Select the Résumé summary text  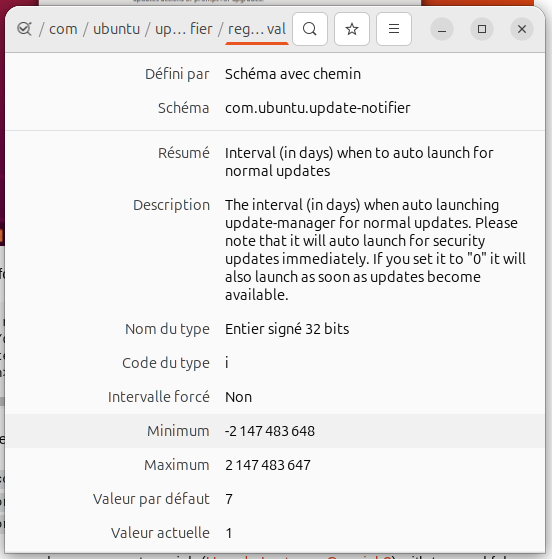(x=359, y=162)
